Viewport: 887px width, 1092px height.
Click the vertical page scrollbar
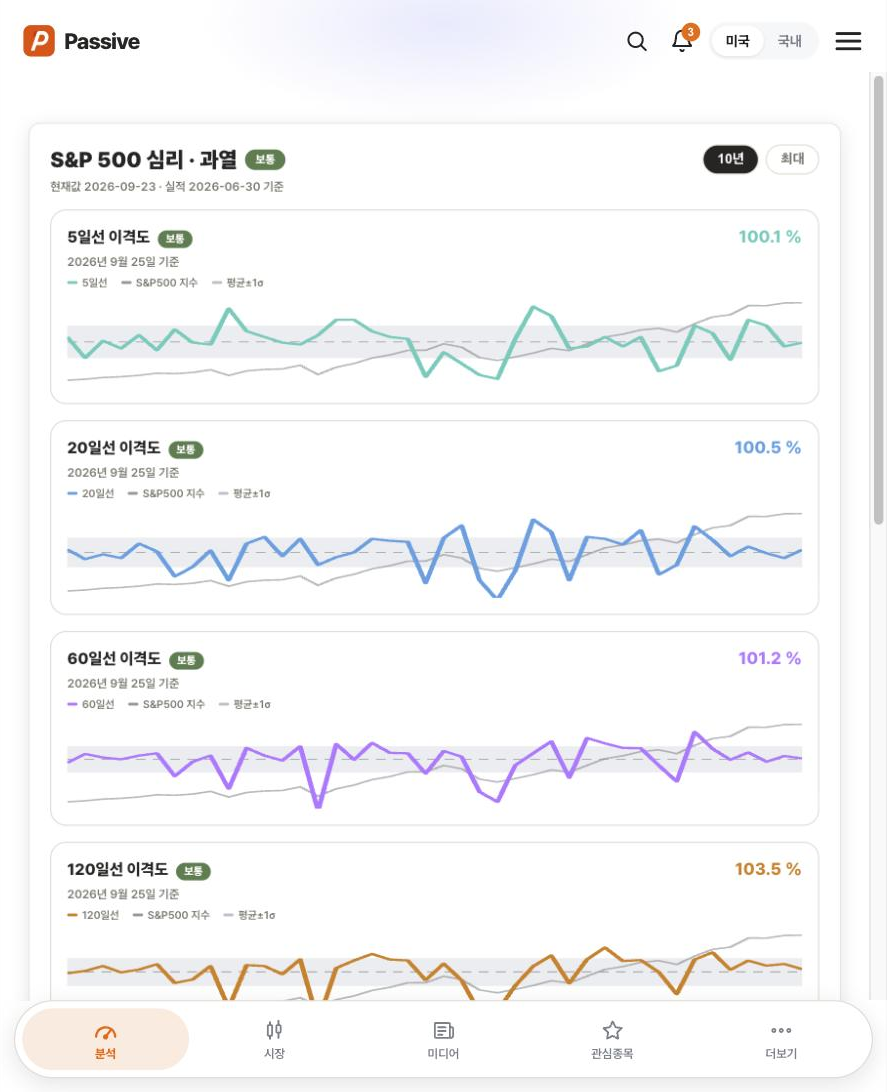point(878,299)
